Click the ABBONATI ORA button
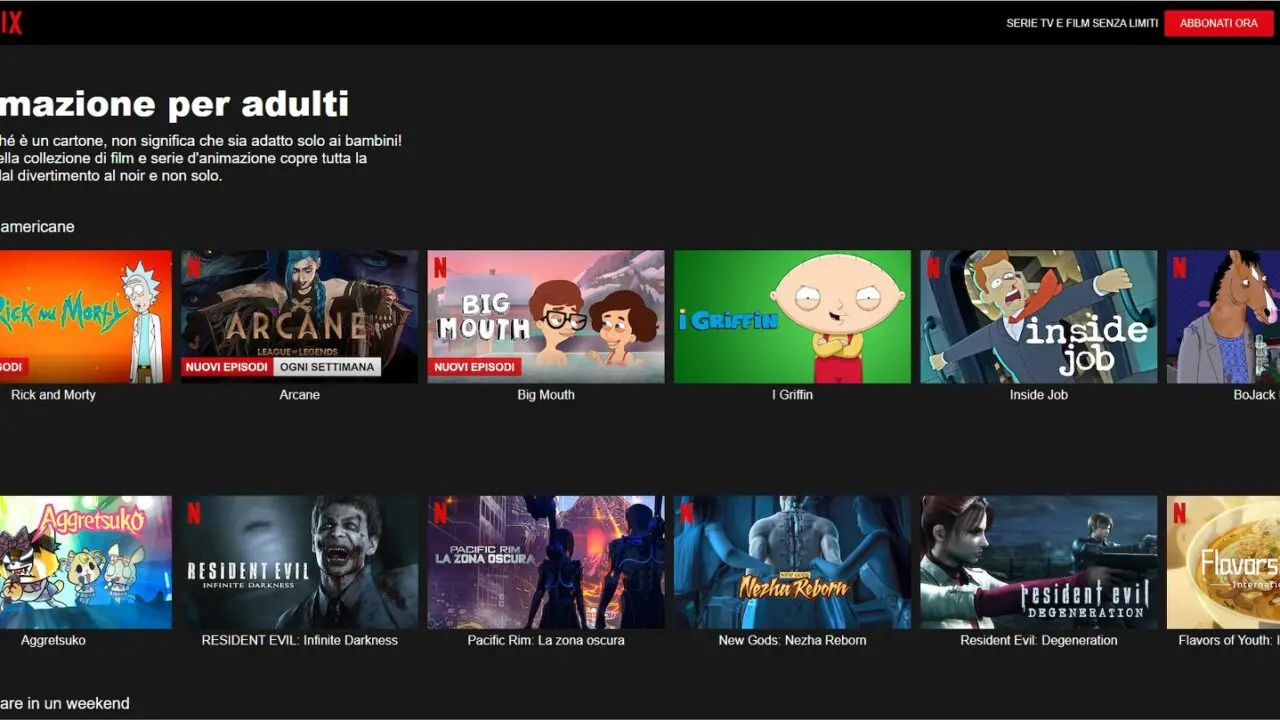The height and width of the screenshot is (720, 1280). [1218, 23]
